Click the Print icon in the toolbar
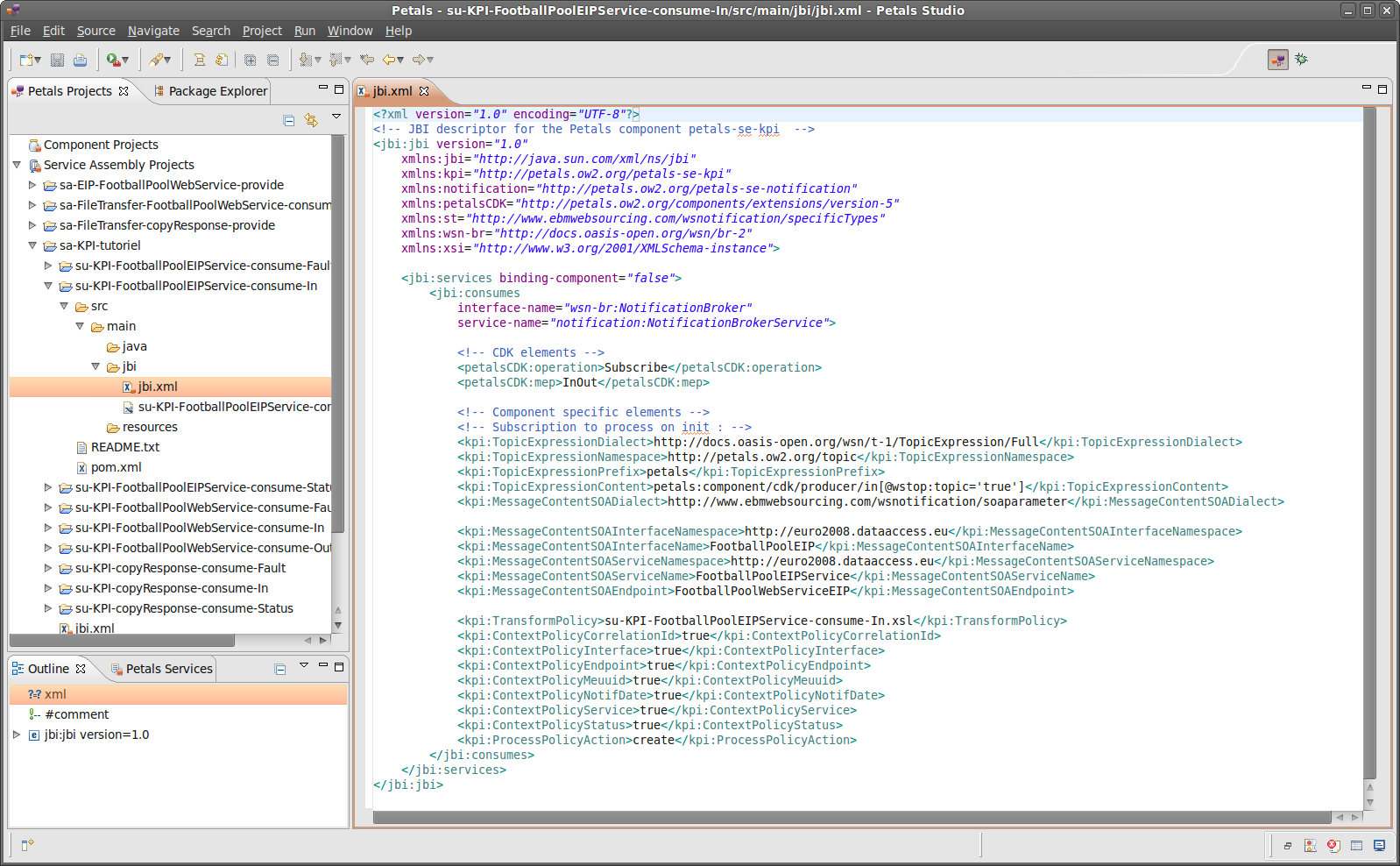The height and width of the screenshot is (866, 1400). 80,60
